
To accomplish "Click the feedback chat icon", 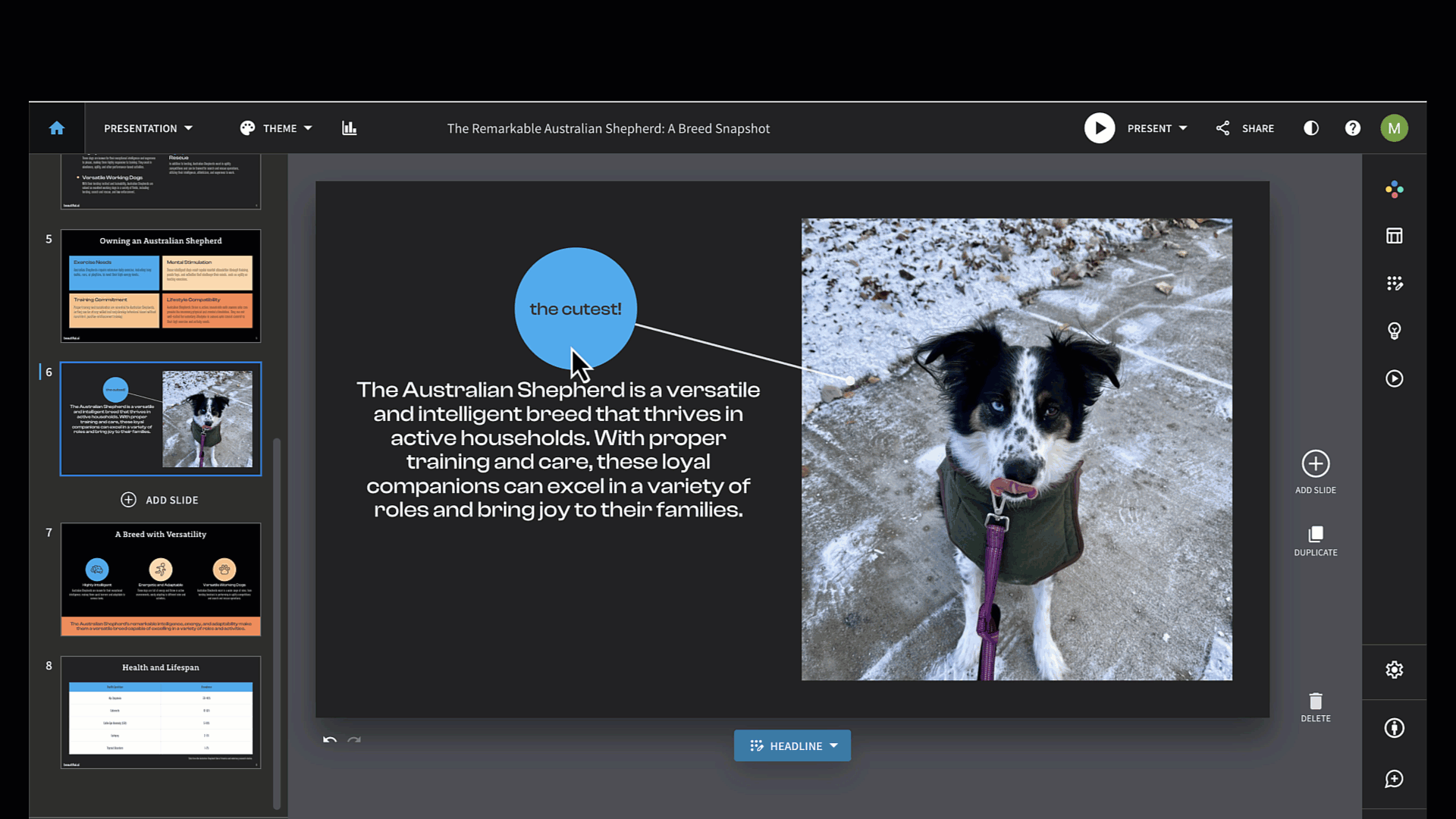I will point(1394,779).
